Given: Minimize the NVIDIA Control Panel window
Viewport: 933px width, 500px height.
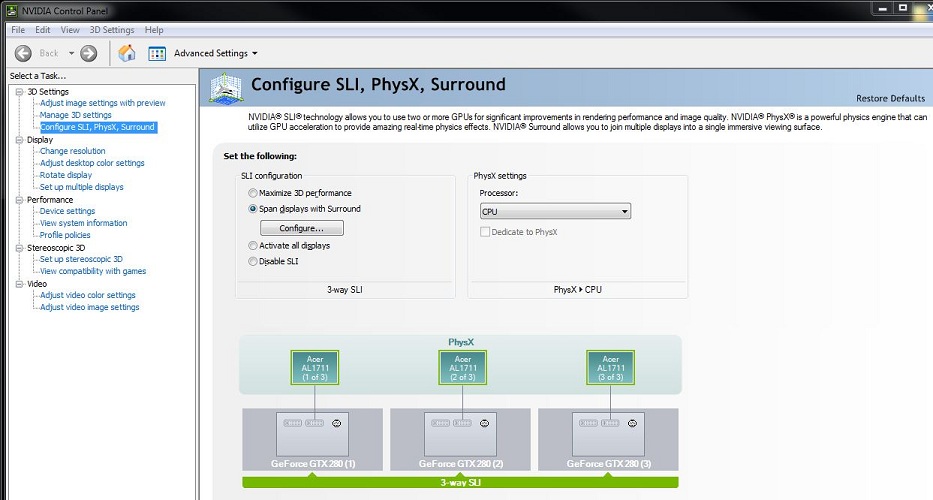Looking at the screenshot, I should coord(882,8).
